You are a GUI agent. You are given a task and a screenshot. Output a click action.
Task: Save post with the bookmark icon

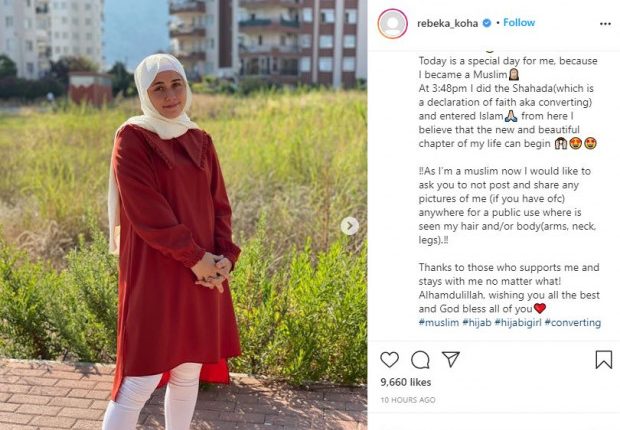603,360
